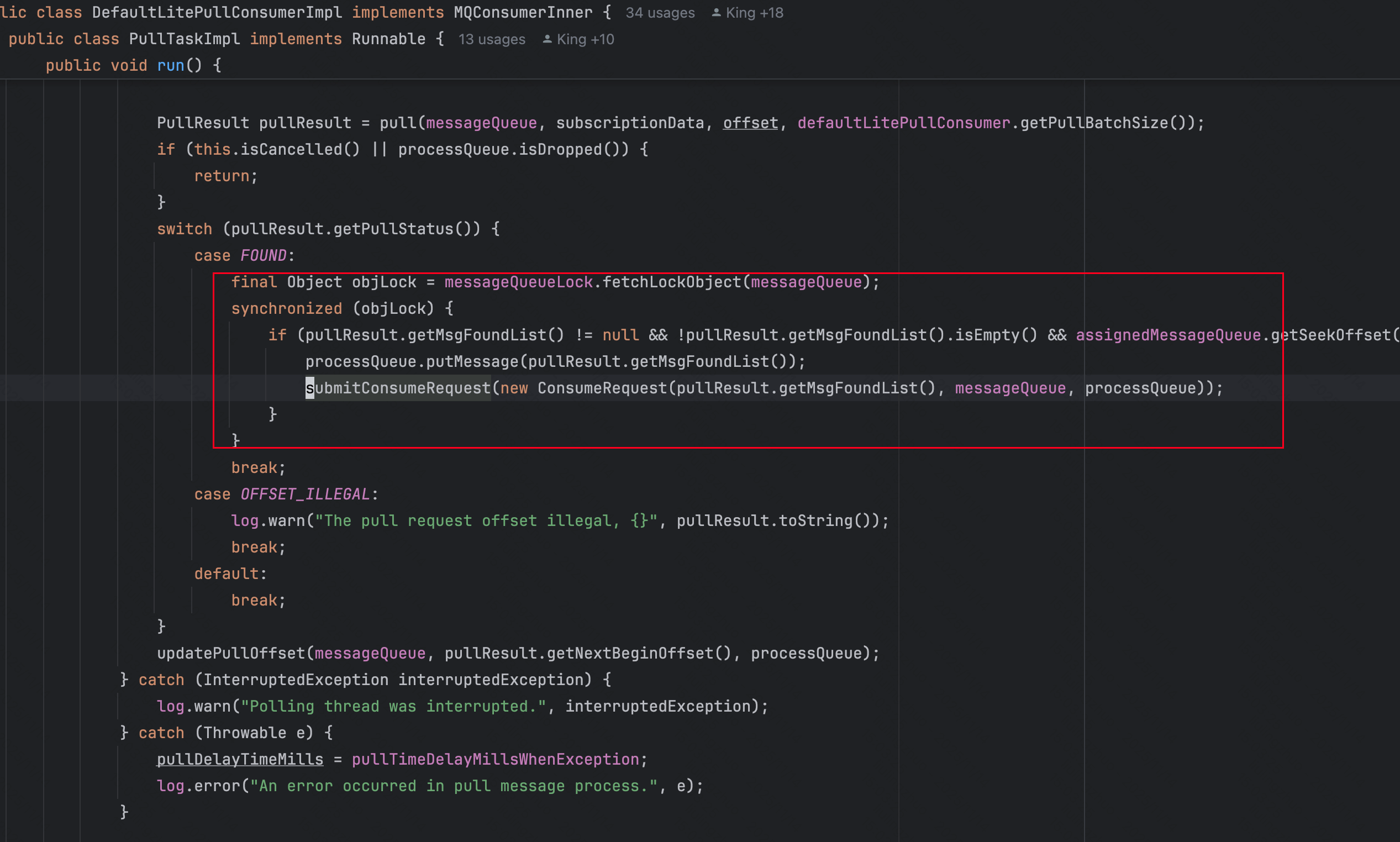The width and height of the screenshot is (1400, 842).
Task: Click the King +10 author hint
Action: point(585,39)
